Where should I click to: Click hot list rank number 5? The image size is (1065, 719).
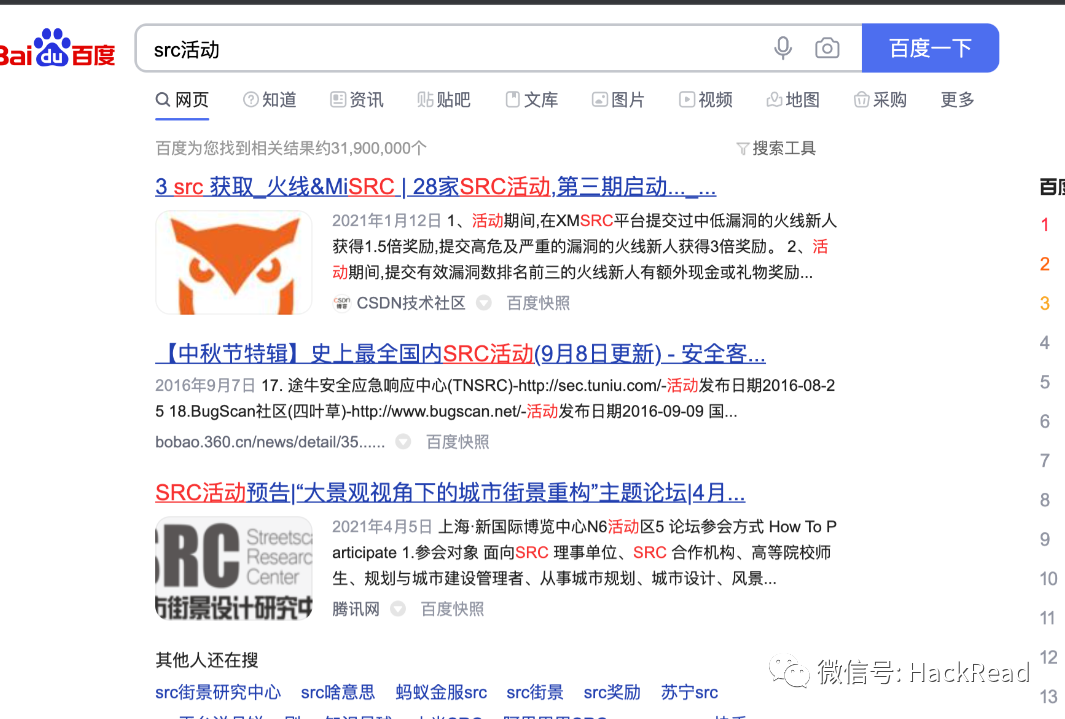coord(1045,382)
